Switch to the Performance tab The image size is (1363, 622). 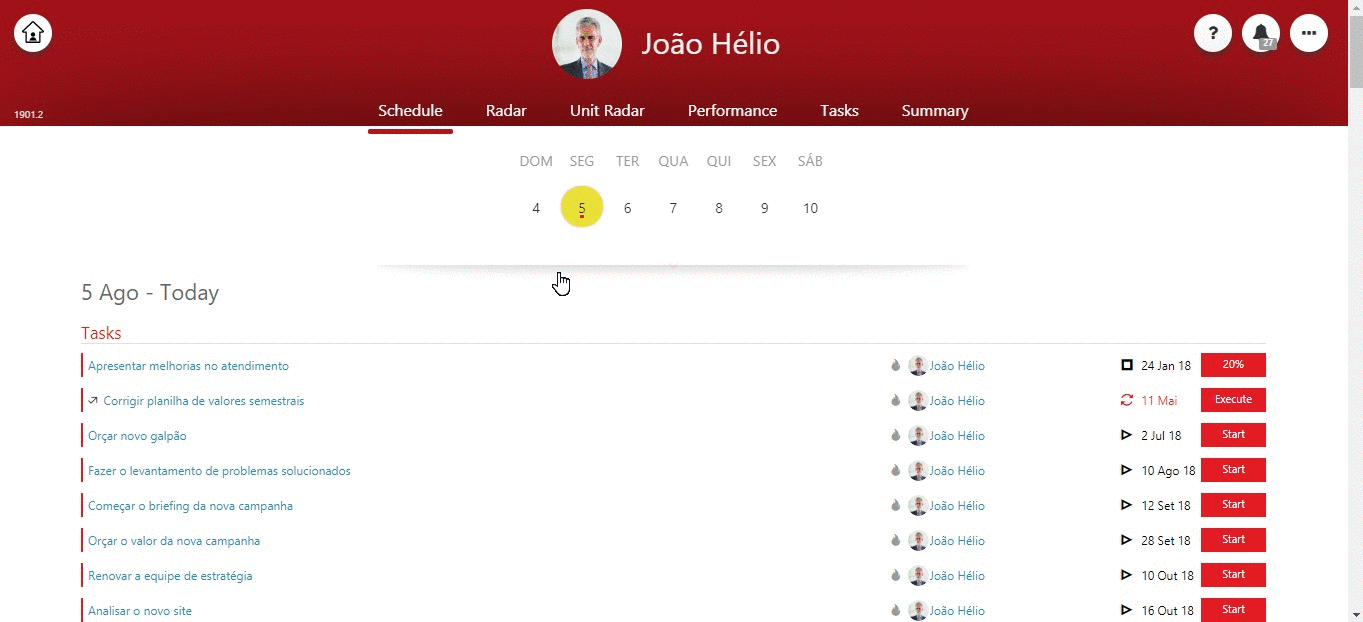(x=732, y=111)
